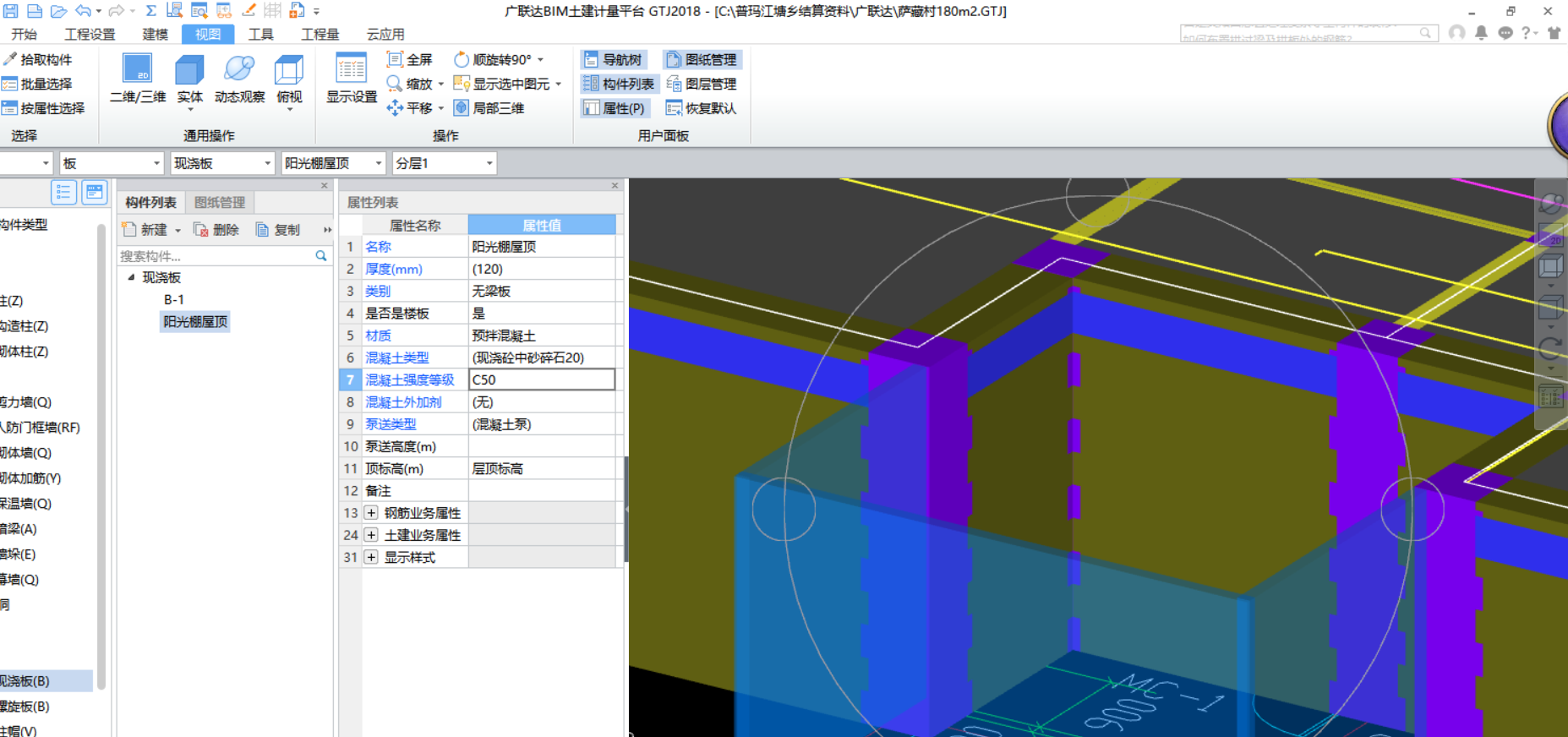Click 拾取构件 pick component tool
1568x737 pixels.
[38, 59]
